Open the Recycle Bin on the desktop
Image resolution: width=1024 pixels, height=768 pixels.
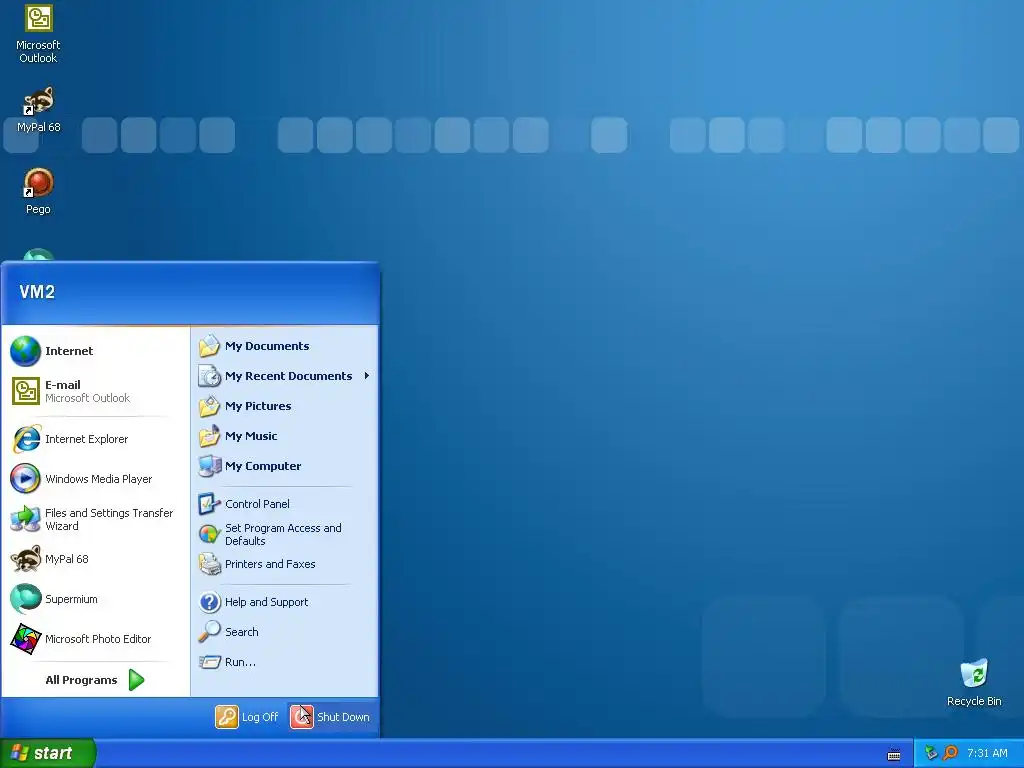[x=974, y=683]
